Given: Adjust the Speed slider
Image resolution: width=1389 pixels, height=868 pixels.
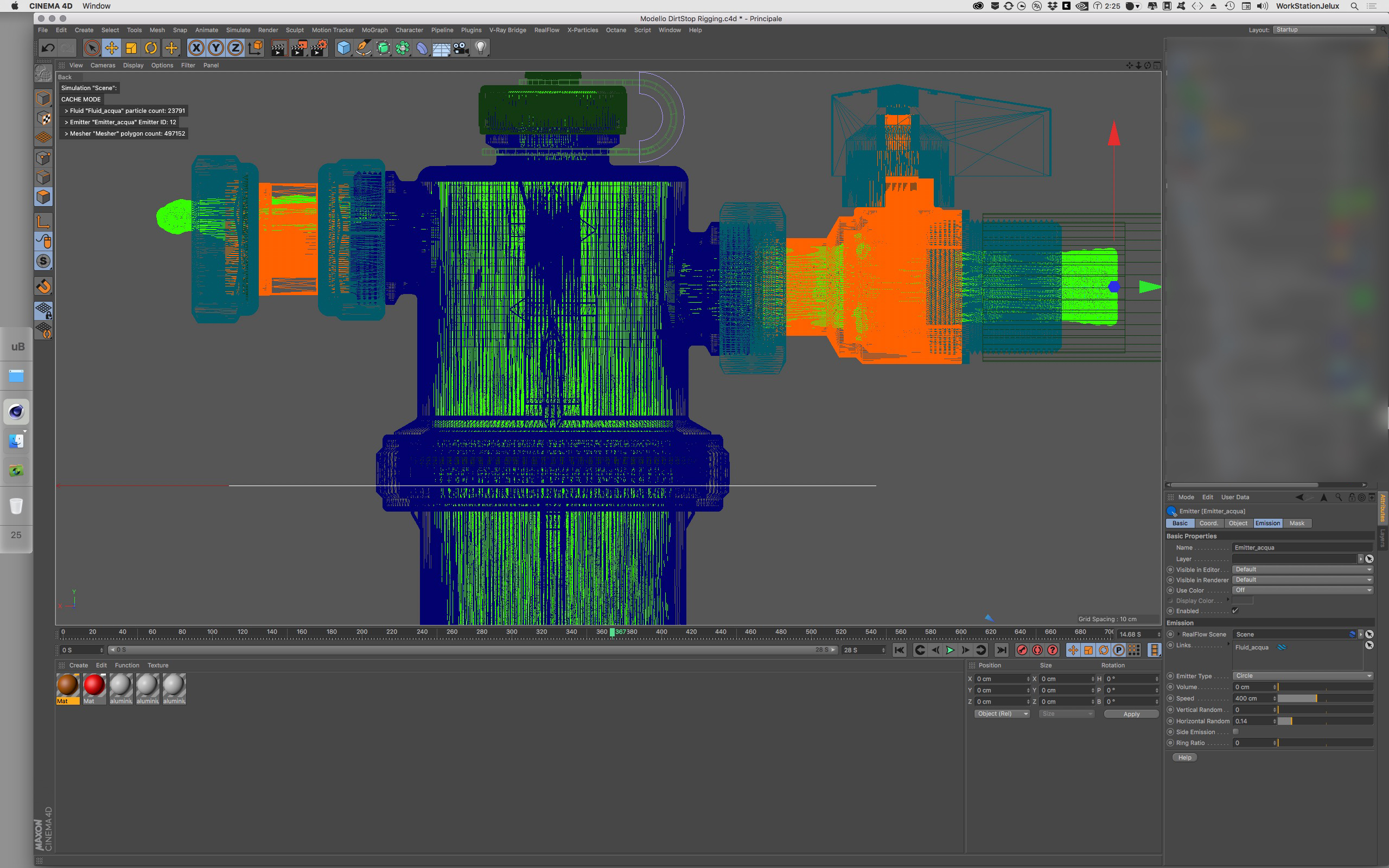Looking at the screenshot, I should click(x=1316, y=699).
